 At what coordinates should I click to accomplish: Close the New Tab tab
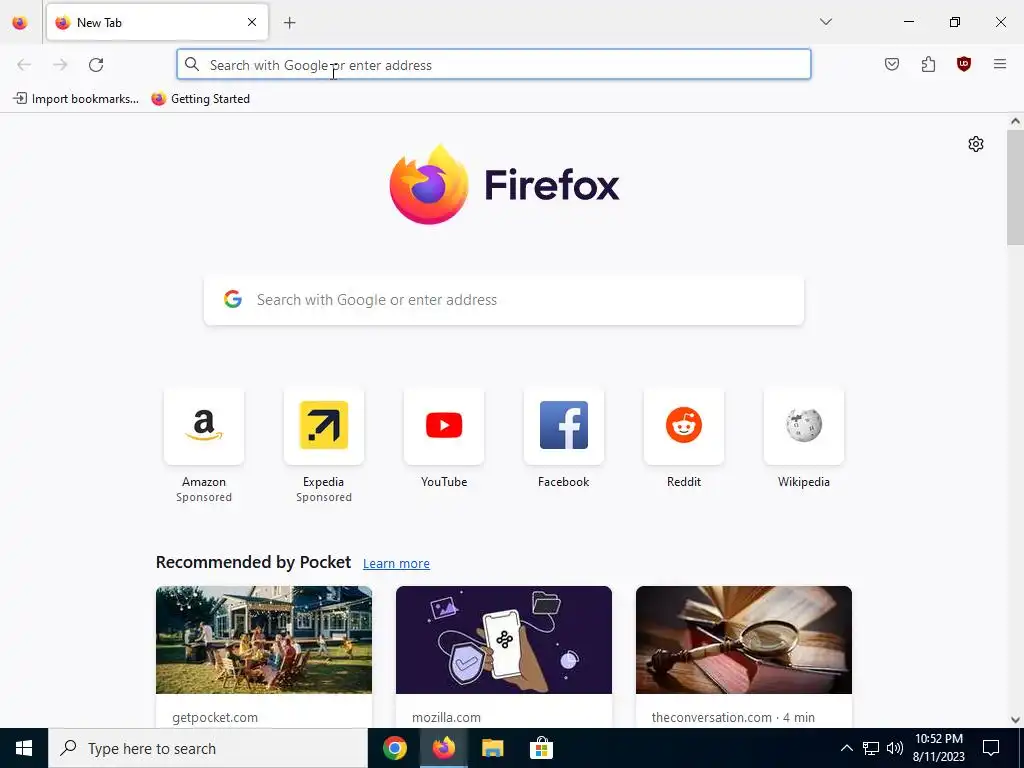252,22
